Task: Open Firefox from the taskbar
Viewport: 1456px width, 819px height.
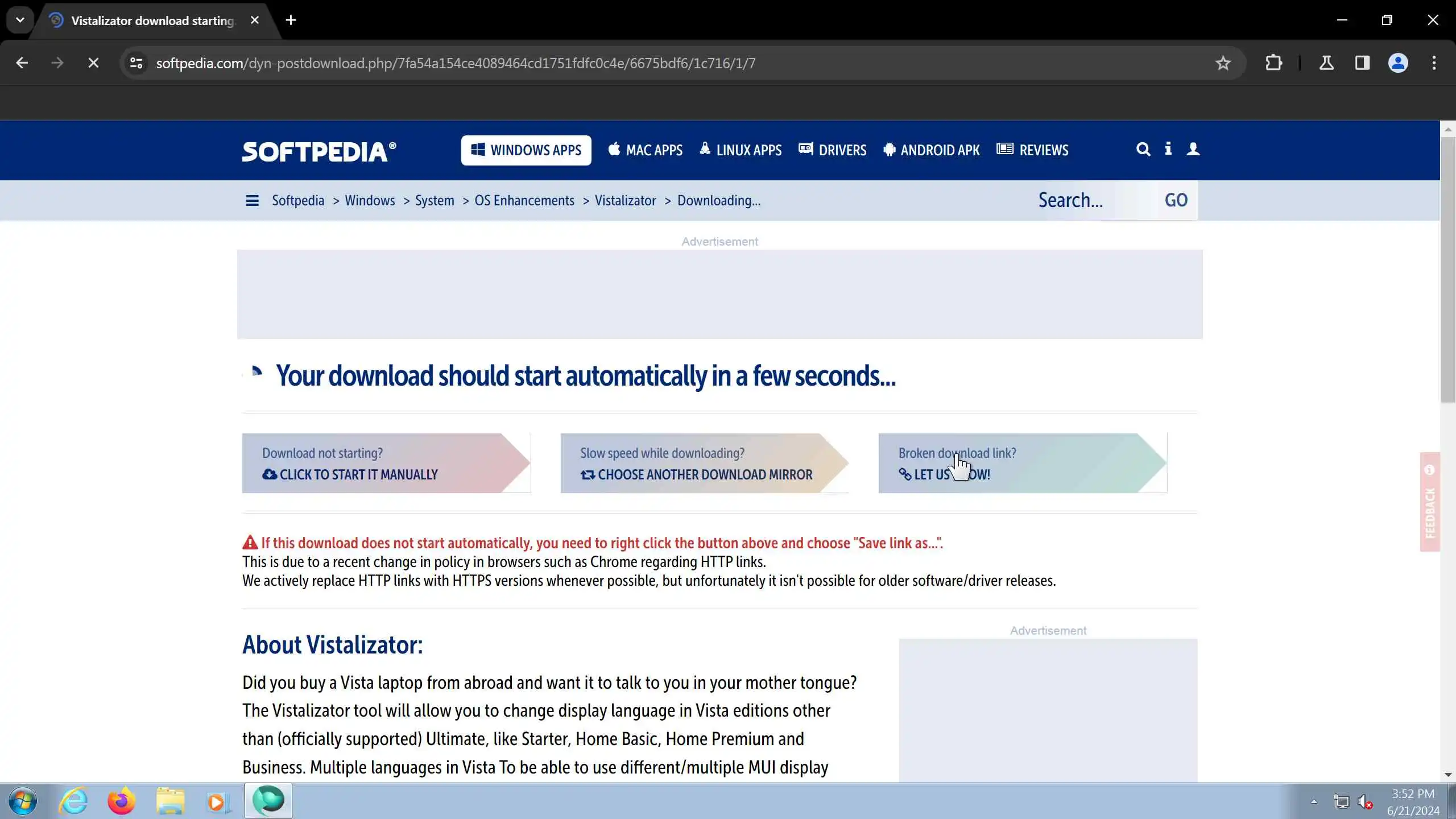Action: coord(121,801)
